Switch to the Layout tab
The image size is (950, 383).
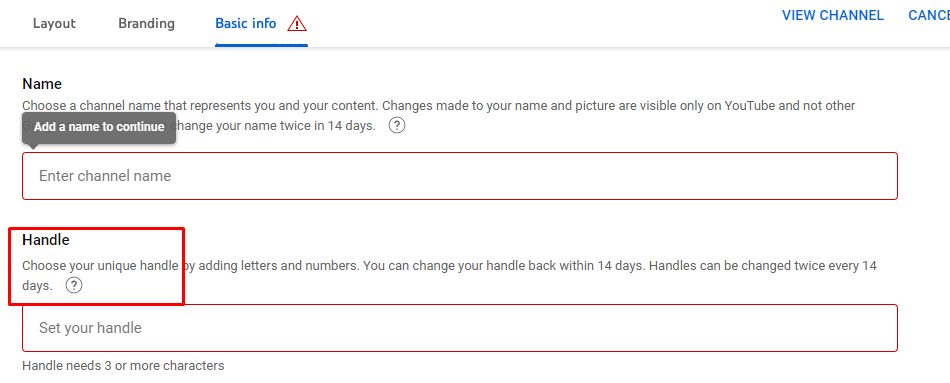click(55, 24)
